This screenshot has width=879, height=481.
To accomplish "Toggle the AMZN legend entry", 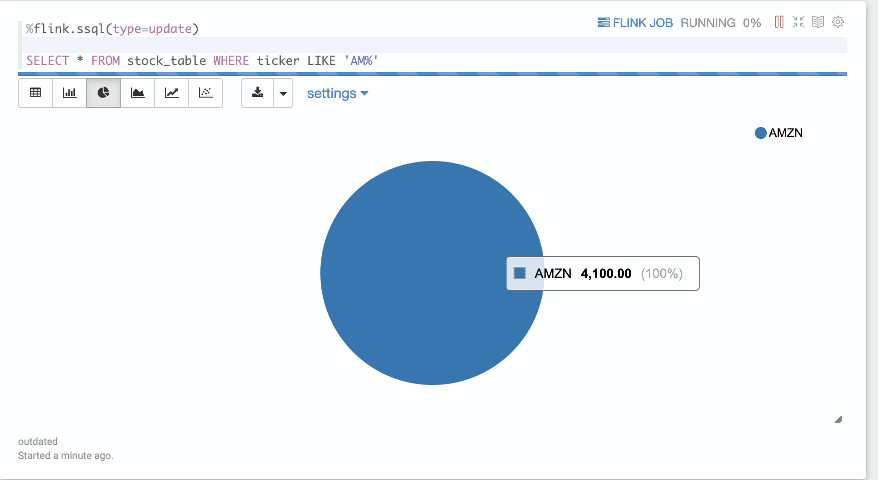I will pos(779,133).
